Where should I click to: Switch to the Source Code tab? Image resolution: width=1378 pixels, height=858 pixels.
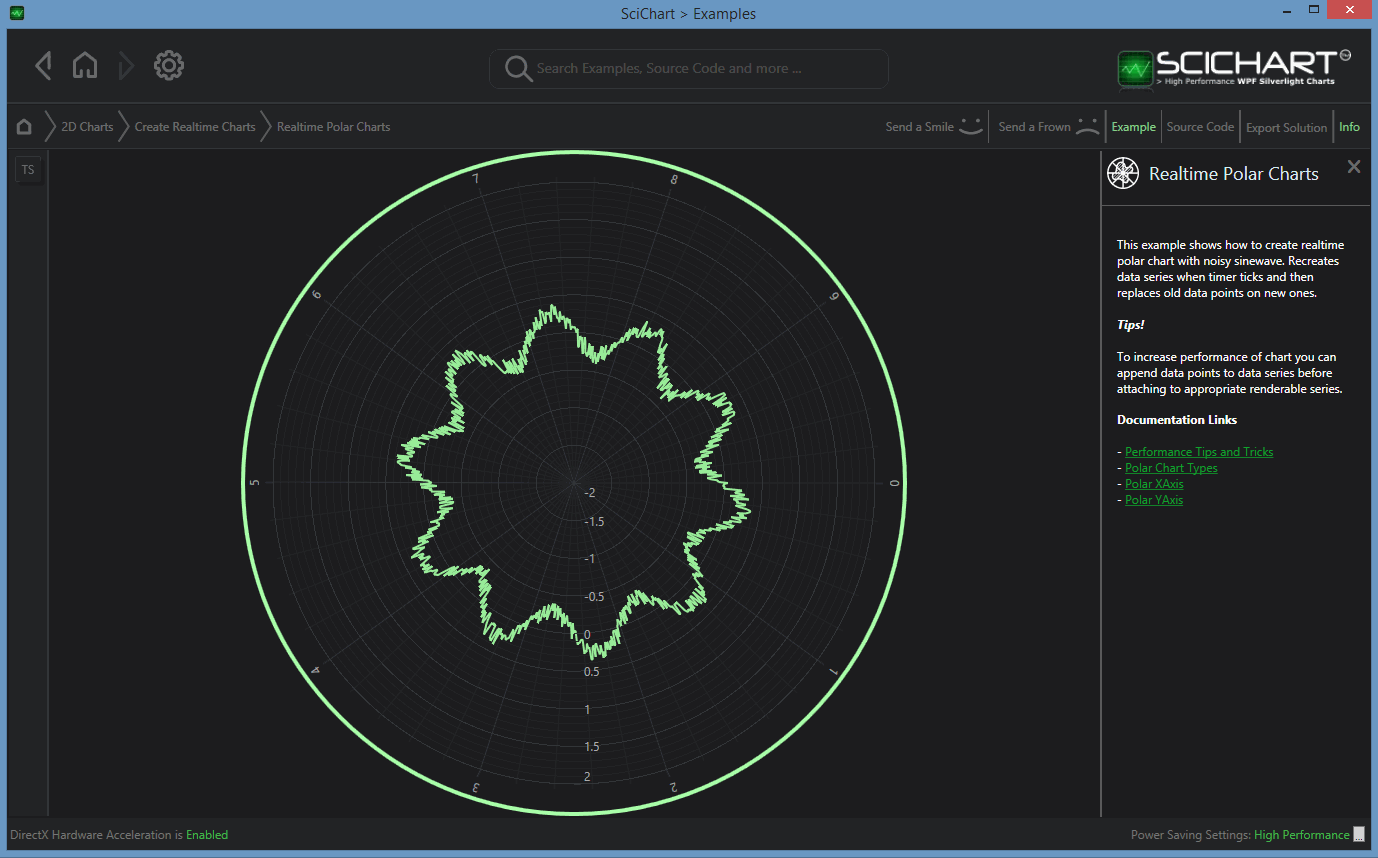click(x=1200, y=127)
